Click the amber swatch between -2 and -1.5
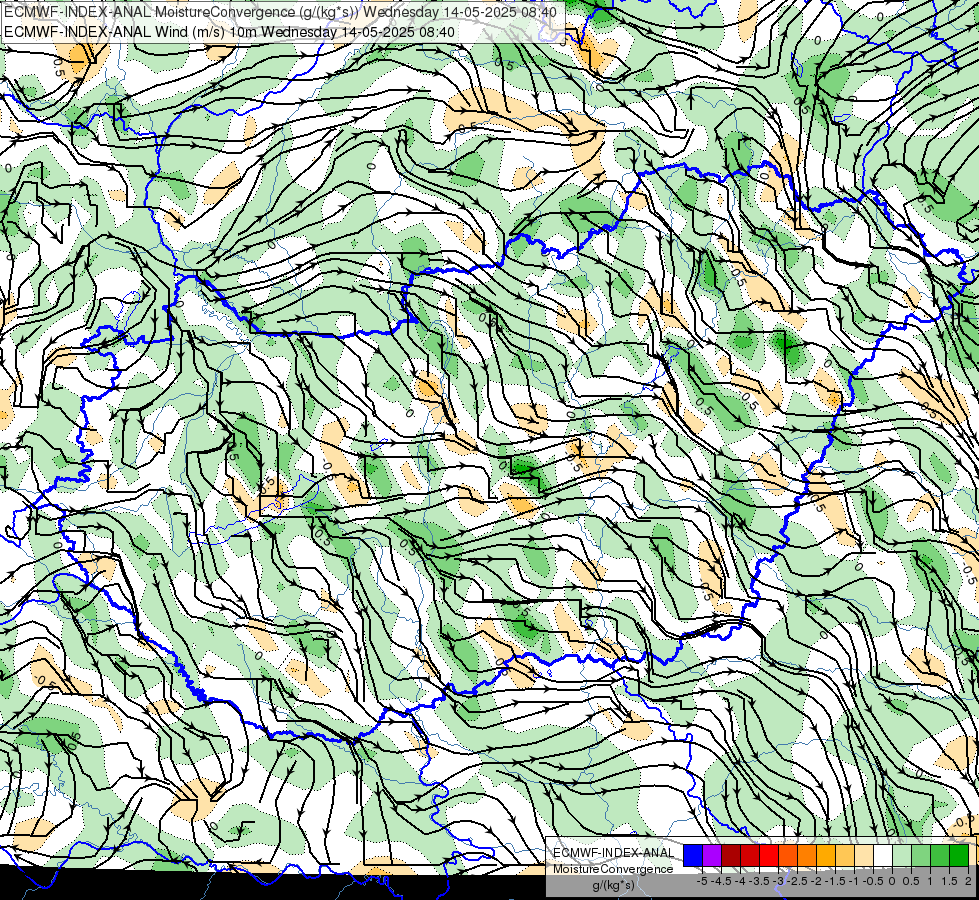 [x=826, y=856]
